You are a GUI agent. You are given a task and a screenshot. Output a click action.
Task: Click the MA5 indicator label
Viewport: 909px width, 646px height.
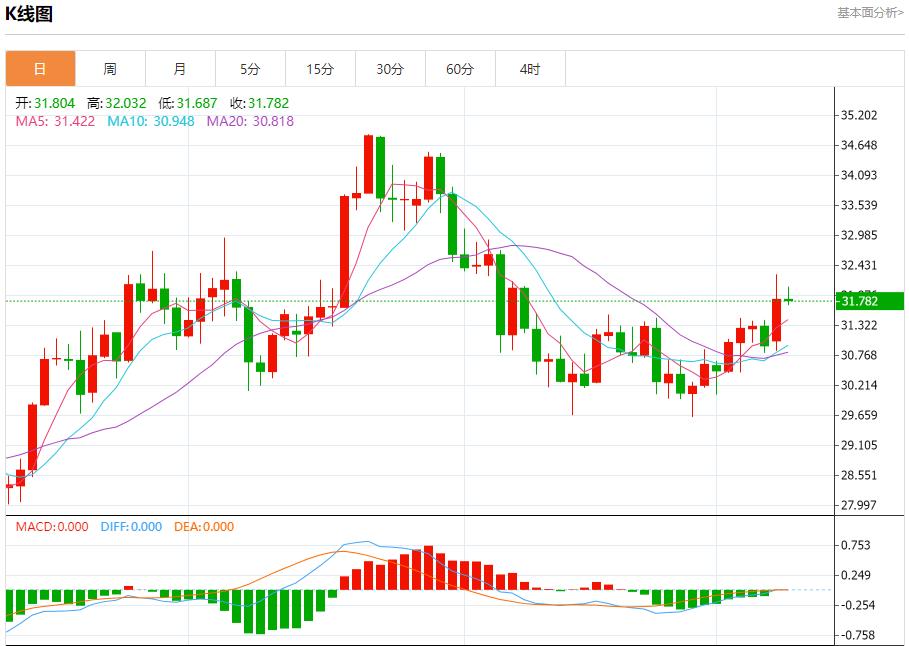(x=55, y=121)
